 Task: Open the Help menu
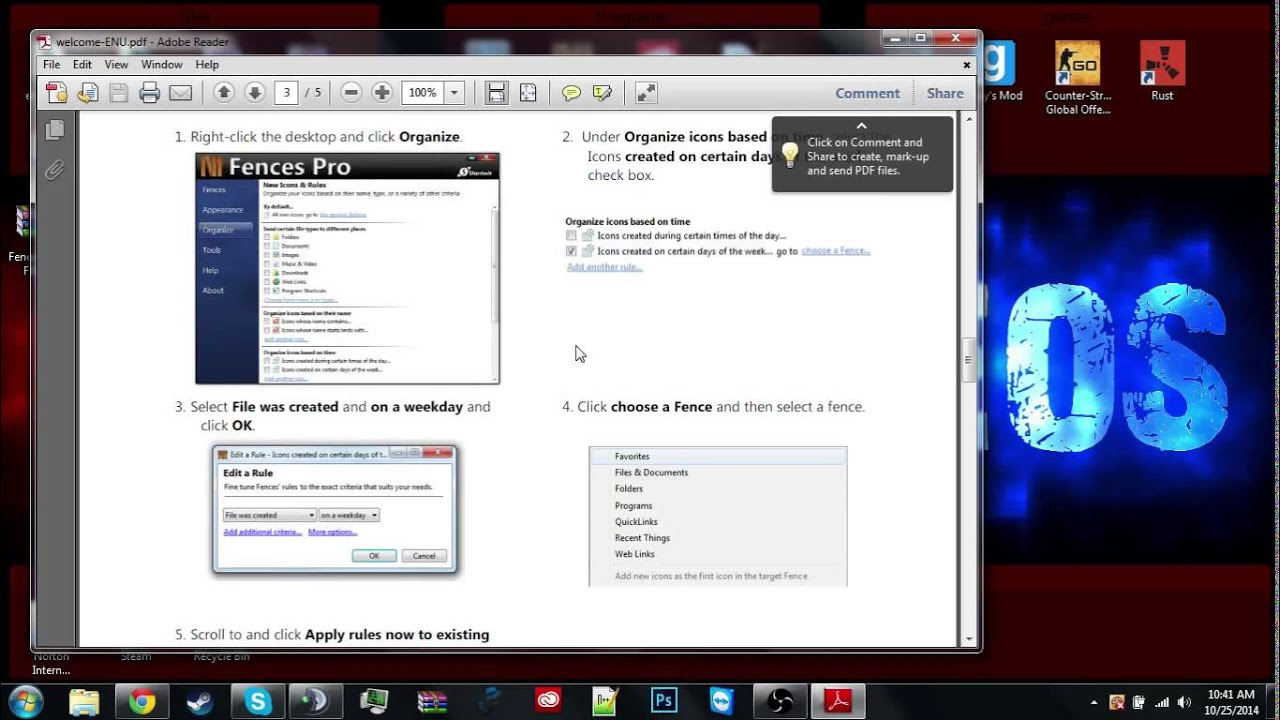click(207, 64)
